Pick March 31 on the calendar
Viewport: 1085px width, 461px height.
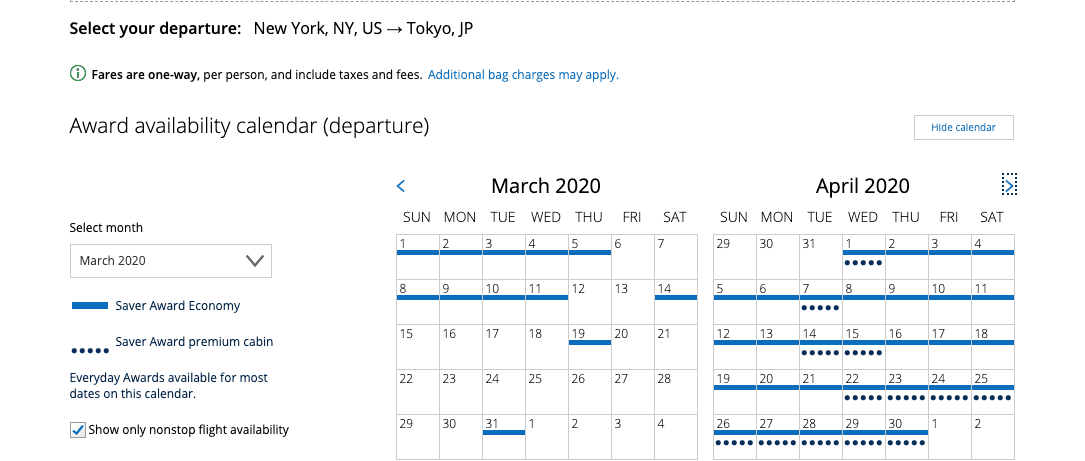click(504, 437)
